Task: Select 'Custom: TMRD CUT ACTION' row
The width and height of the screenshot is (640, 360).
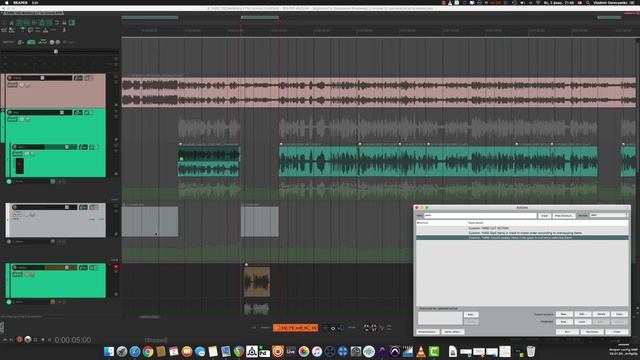Action: 522,228
